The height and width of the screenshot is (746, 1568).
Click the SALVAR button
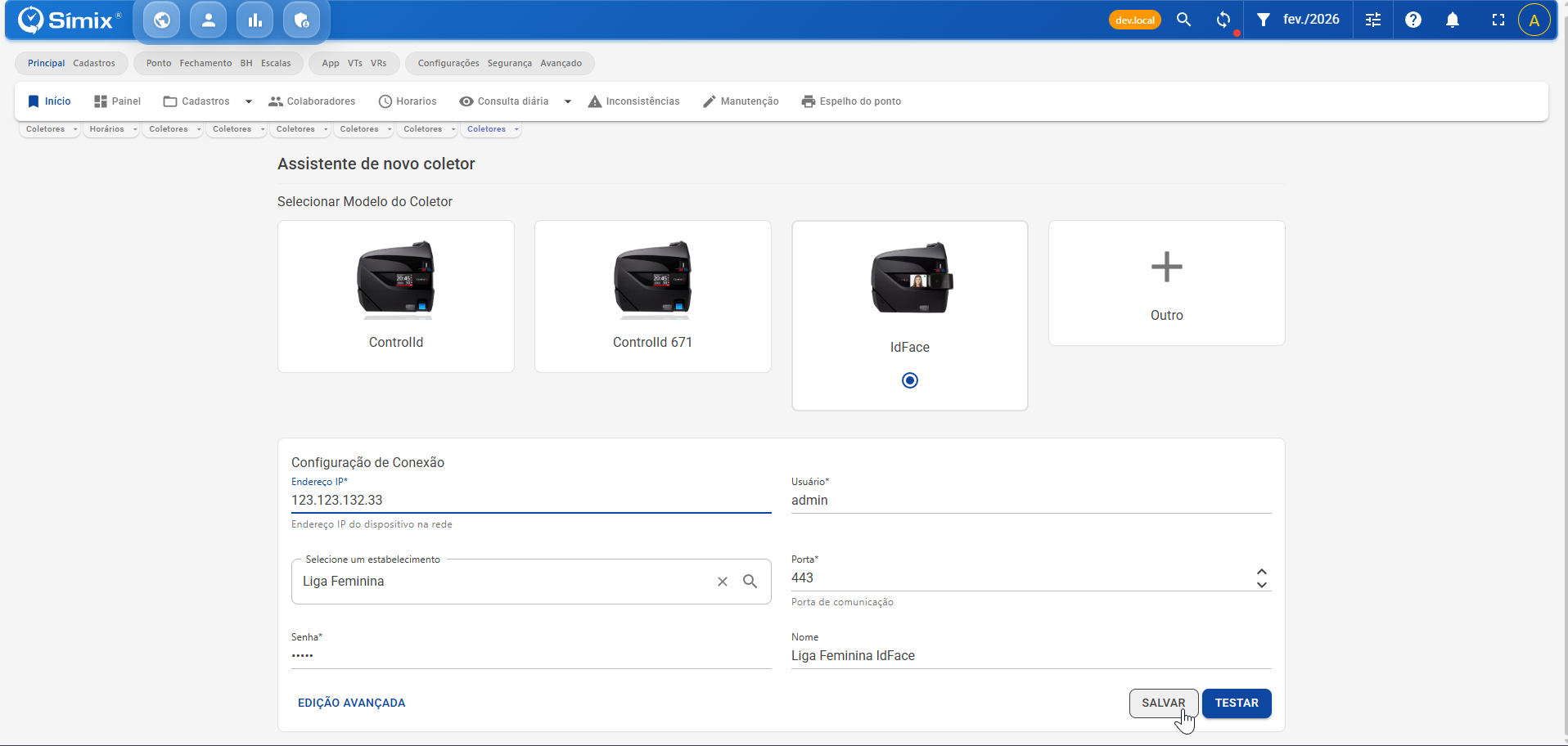1164,703
